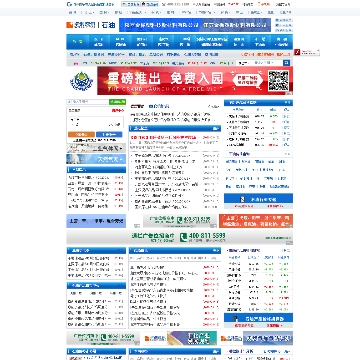Image resolution: width=360 pixels, height=360 pixels.
Task: Click the search field beside the magnifier button
Action: pos(268,63)
